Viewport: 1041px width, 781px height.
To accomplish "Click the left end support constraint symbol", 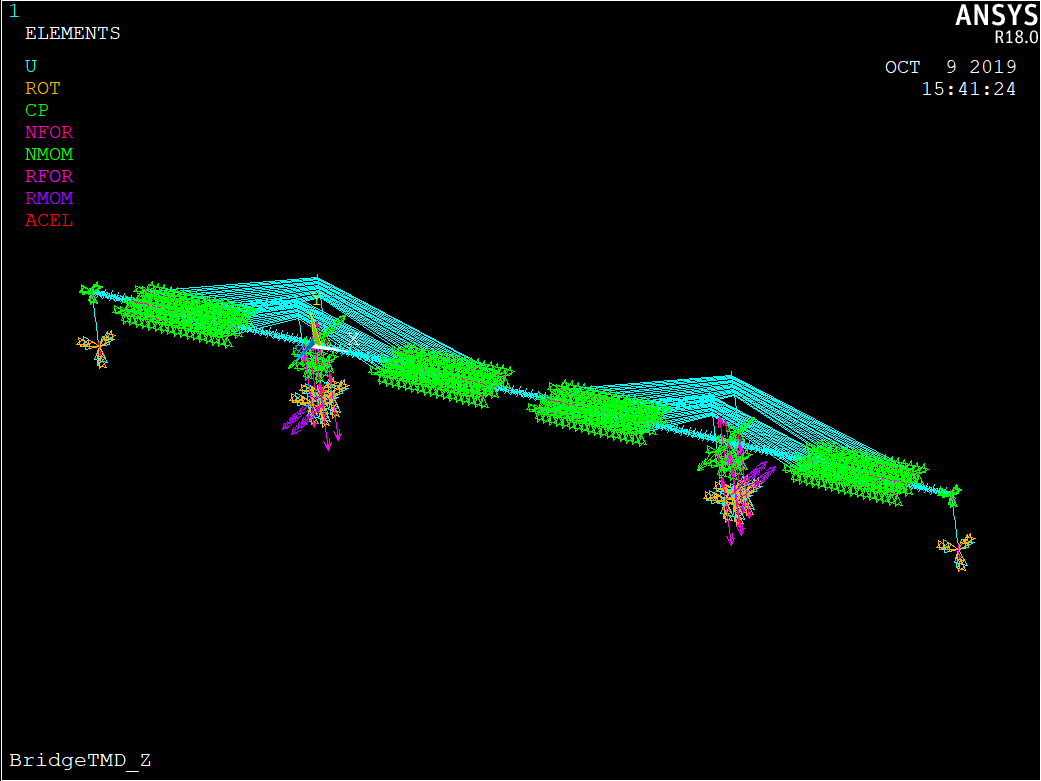I will click(x=97, y=349).
